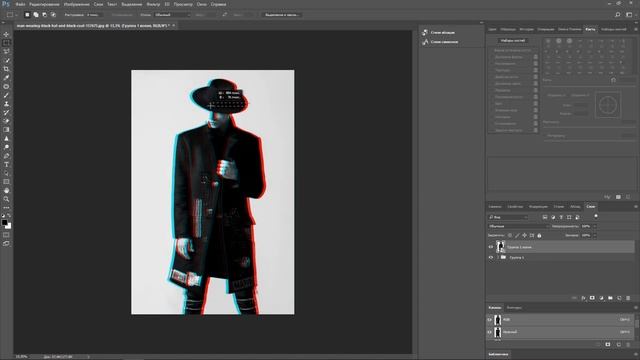Click the screen mode icon in toolbar
This screenshot has width=640, height=360.
(6, 243)
